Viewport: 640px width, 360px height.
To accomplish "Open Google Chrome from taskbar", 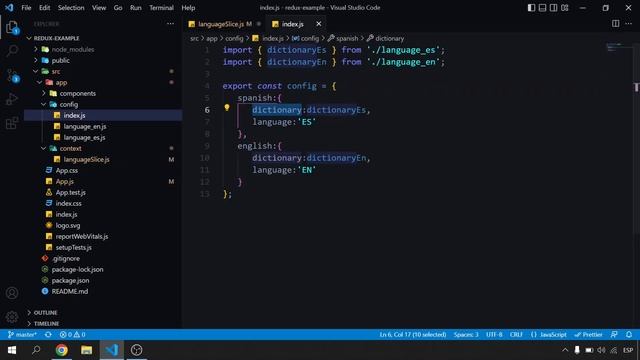I will (62, 350).
